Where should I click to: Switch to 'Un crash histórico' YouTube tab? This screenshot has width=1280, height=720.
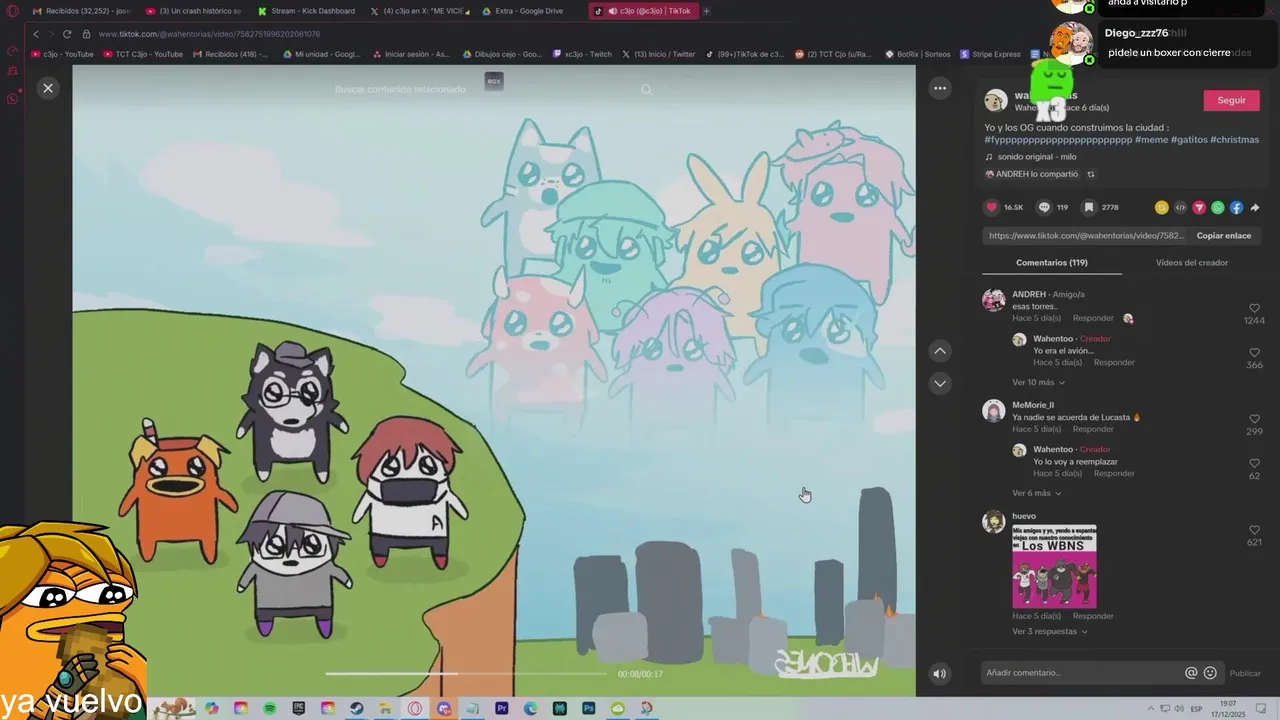(194, 11)
